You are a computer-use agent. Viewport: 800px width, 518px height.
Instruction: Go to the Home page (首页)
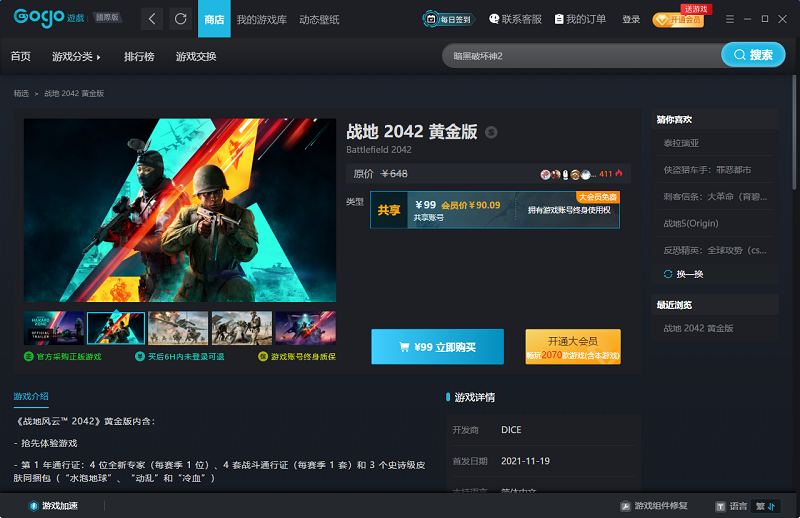tap(20, 56)
